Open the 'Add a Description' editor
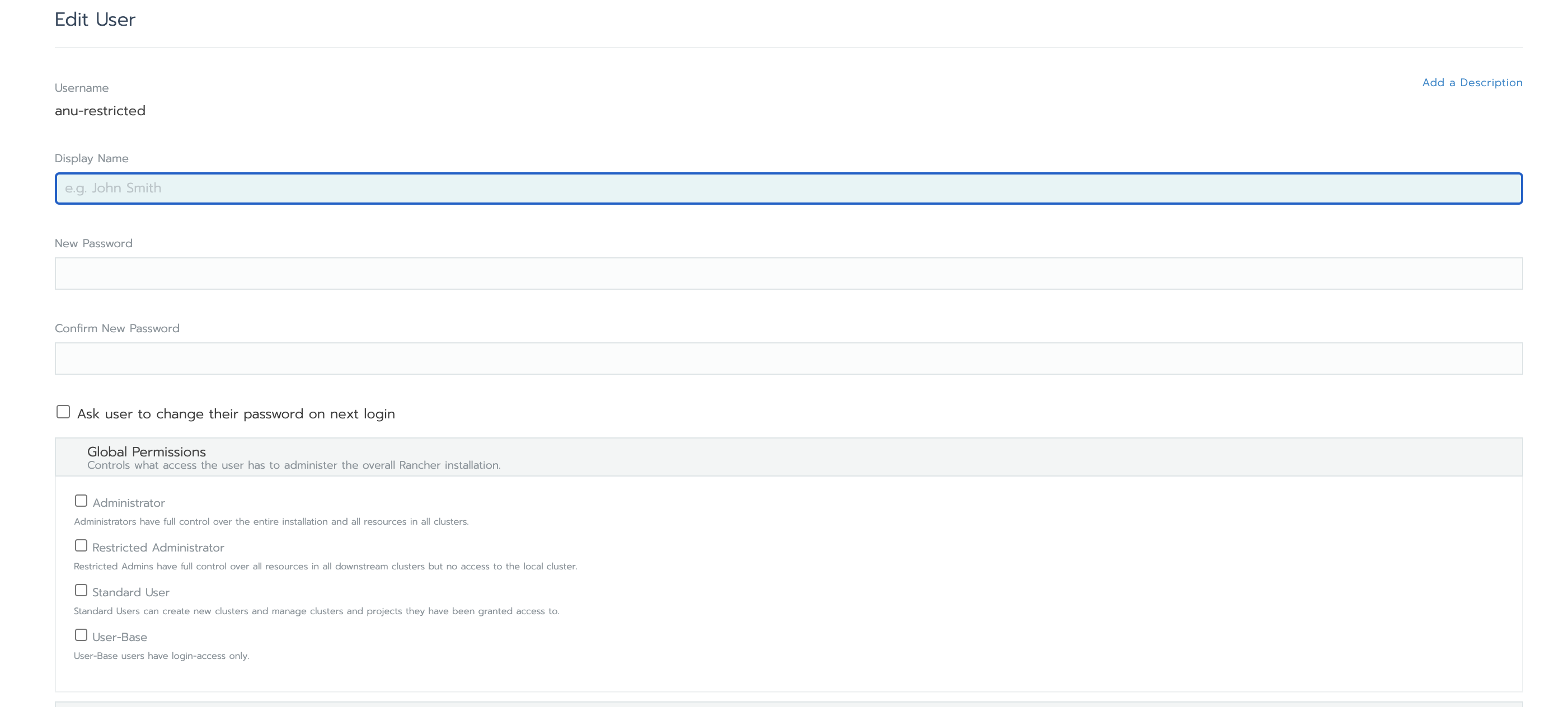Image resolution: width=1568 pixels, height=707 pixels. [x=1472, y=82]
